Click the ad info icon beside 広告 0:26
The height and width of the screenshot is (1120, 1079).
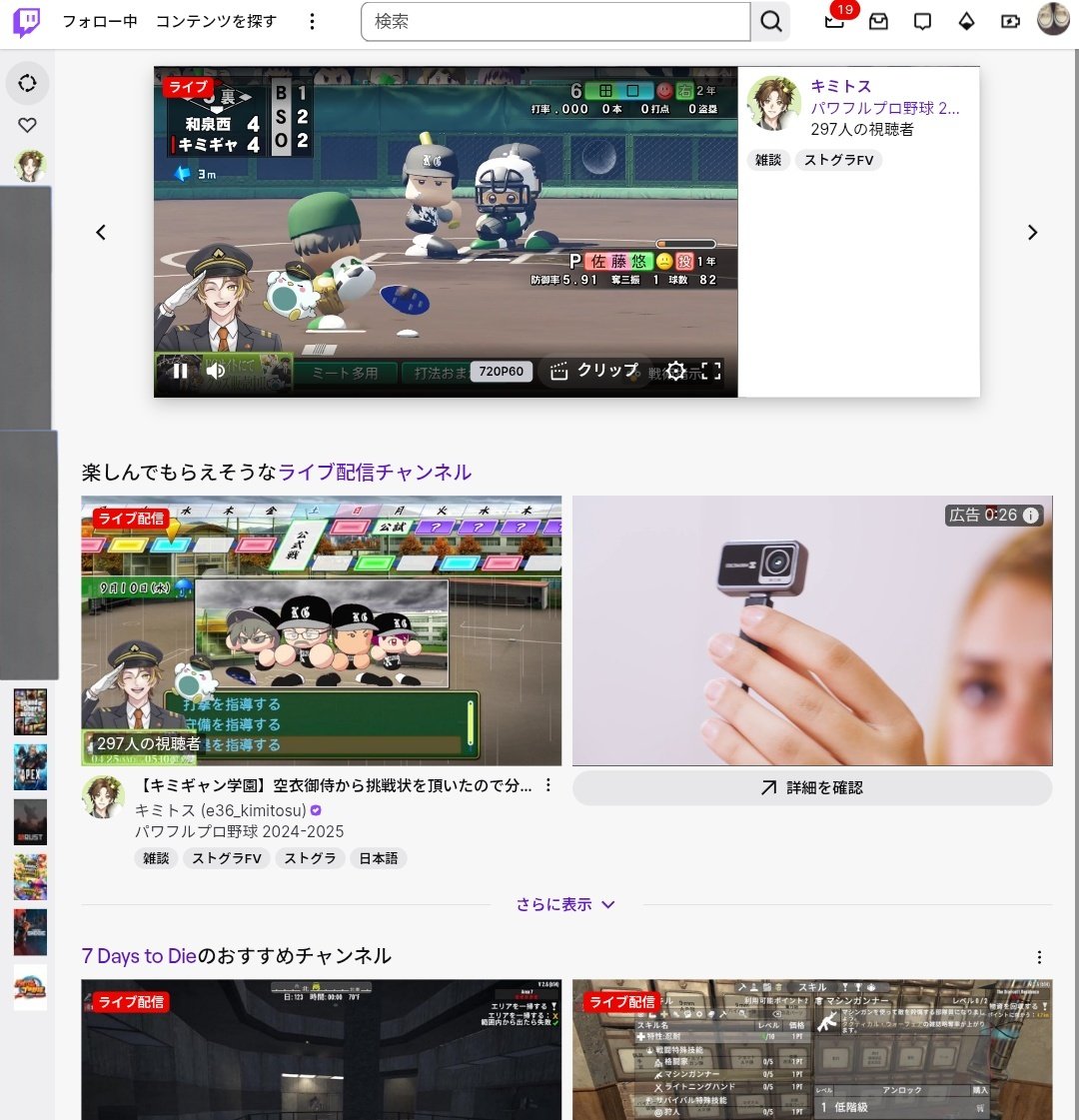click(1030, 515)
